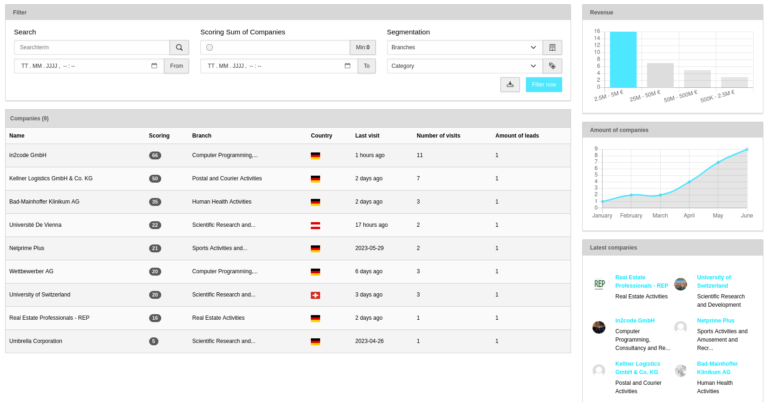The image size is (768, 402).
Task: Click the From button
Action: [x=176, y=66]
